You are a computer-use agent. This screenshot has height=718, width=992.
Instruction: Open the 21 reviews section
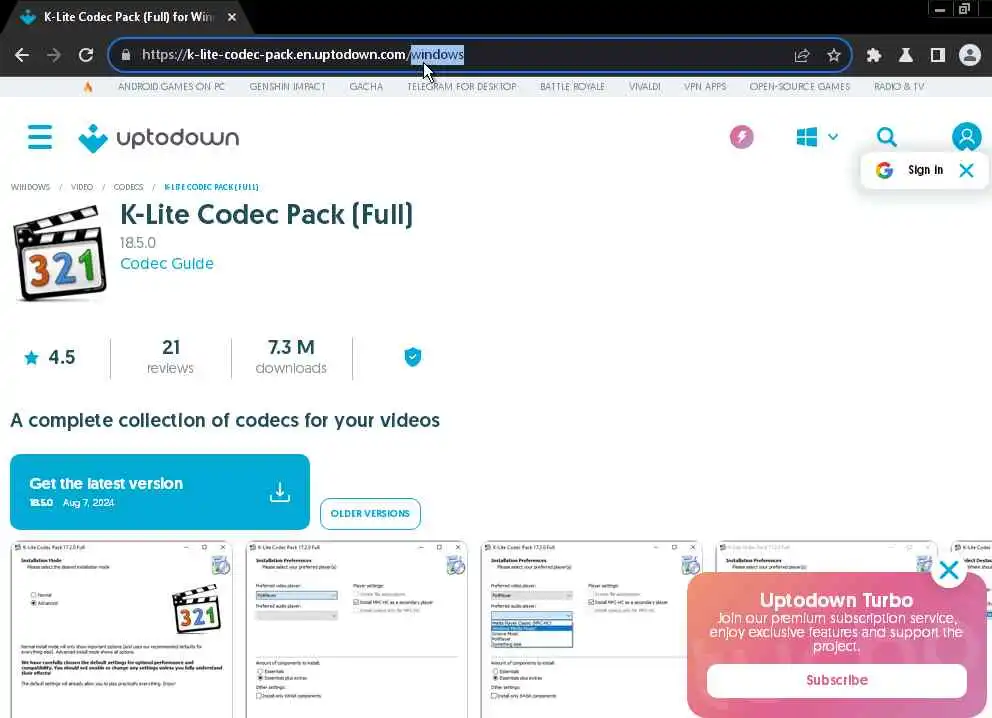(170, 357)
